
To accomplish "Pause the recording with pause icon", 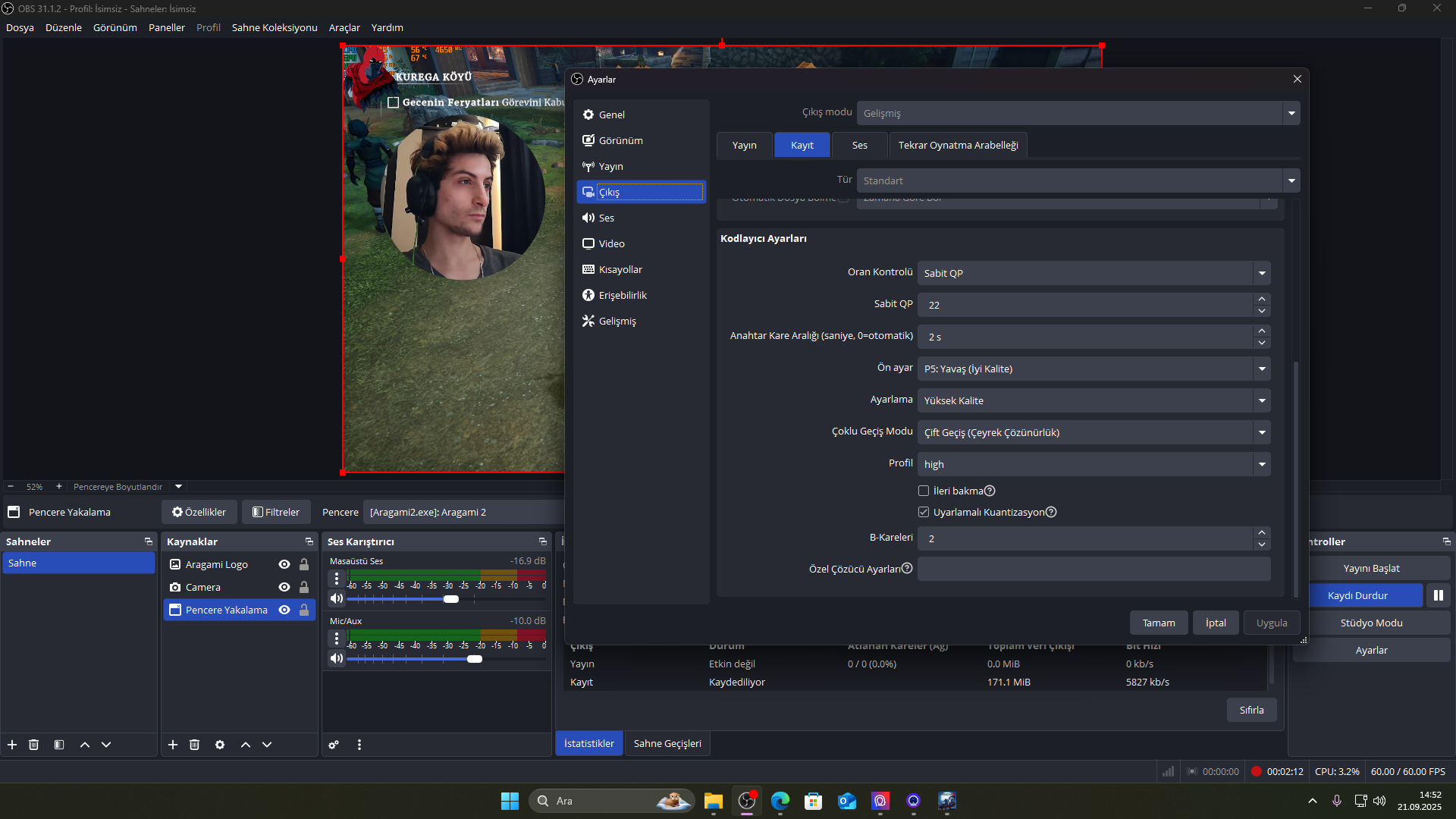I will pyautogui.click(x=1439, y=595).
